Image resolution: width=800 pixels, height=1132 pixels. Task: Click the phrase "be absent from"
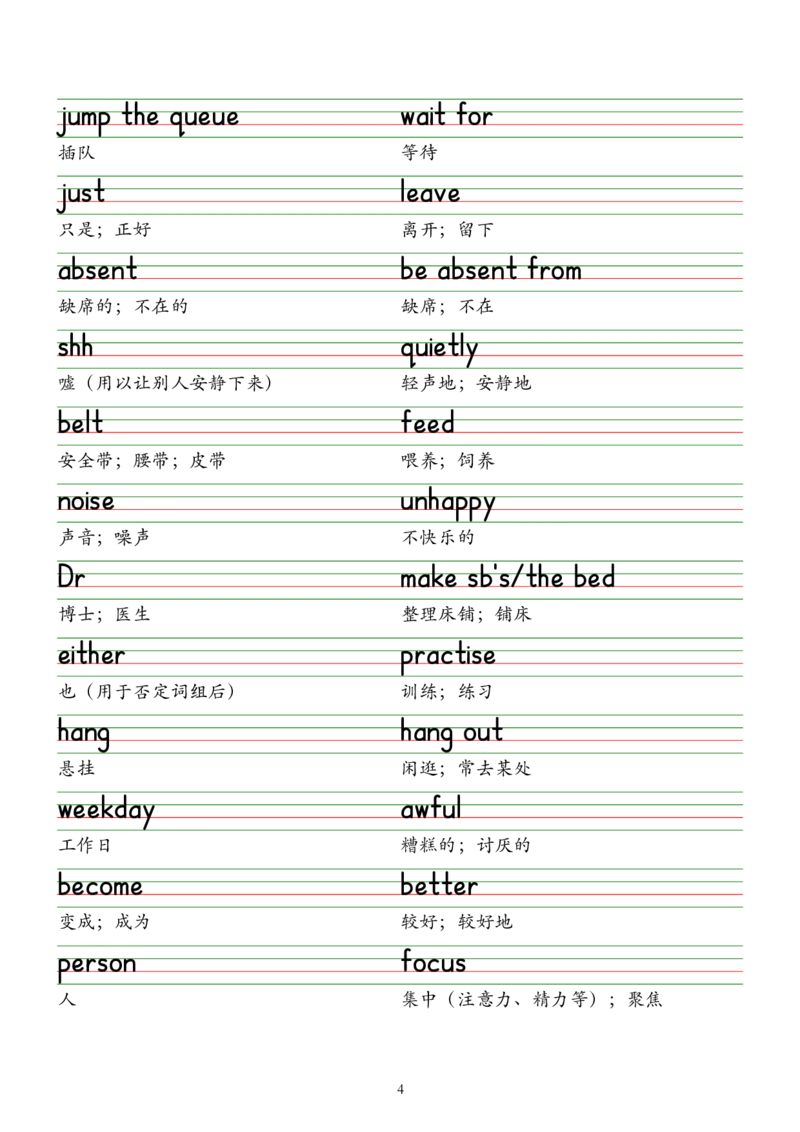(x=491, y=271)
